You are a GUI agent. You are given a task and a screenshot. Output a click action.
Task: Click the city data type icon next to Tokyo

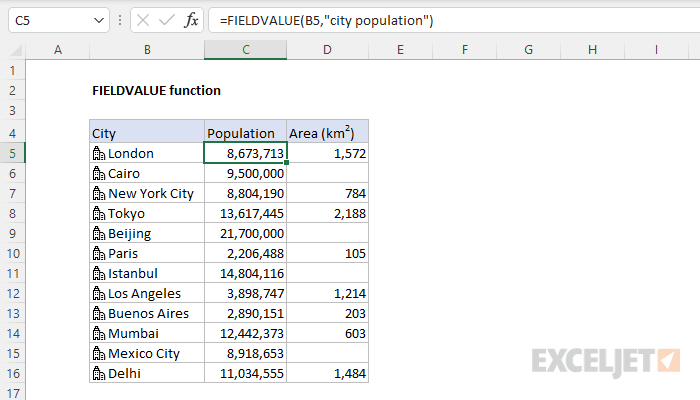[99, 213]
